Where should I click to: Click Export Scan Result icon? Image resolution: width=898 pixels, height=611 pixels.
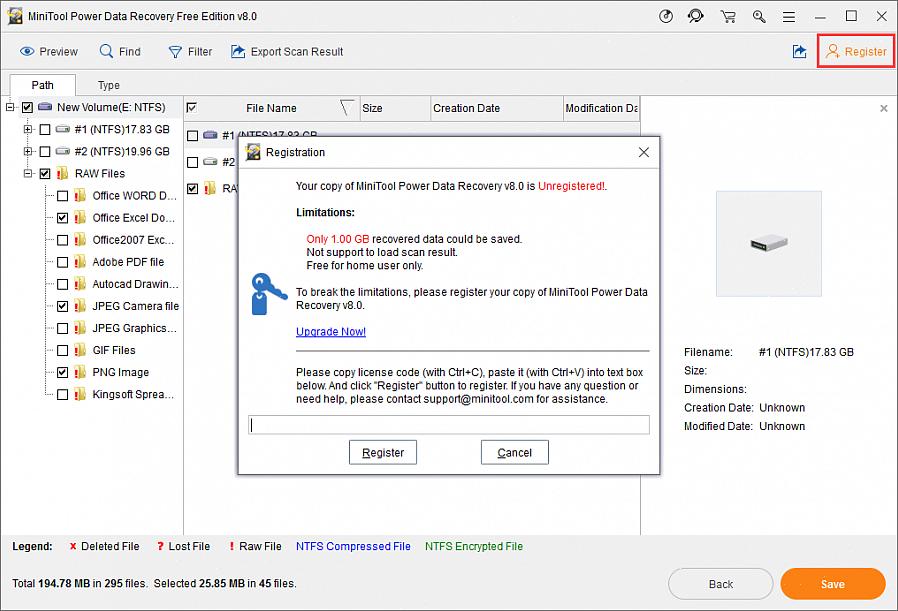pyautogui.click(x=238, y=52)
